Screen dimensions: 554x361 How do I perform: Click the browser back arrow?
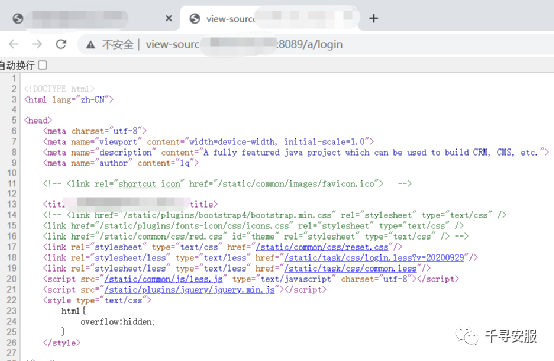click(14, 44)
